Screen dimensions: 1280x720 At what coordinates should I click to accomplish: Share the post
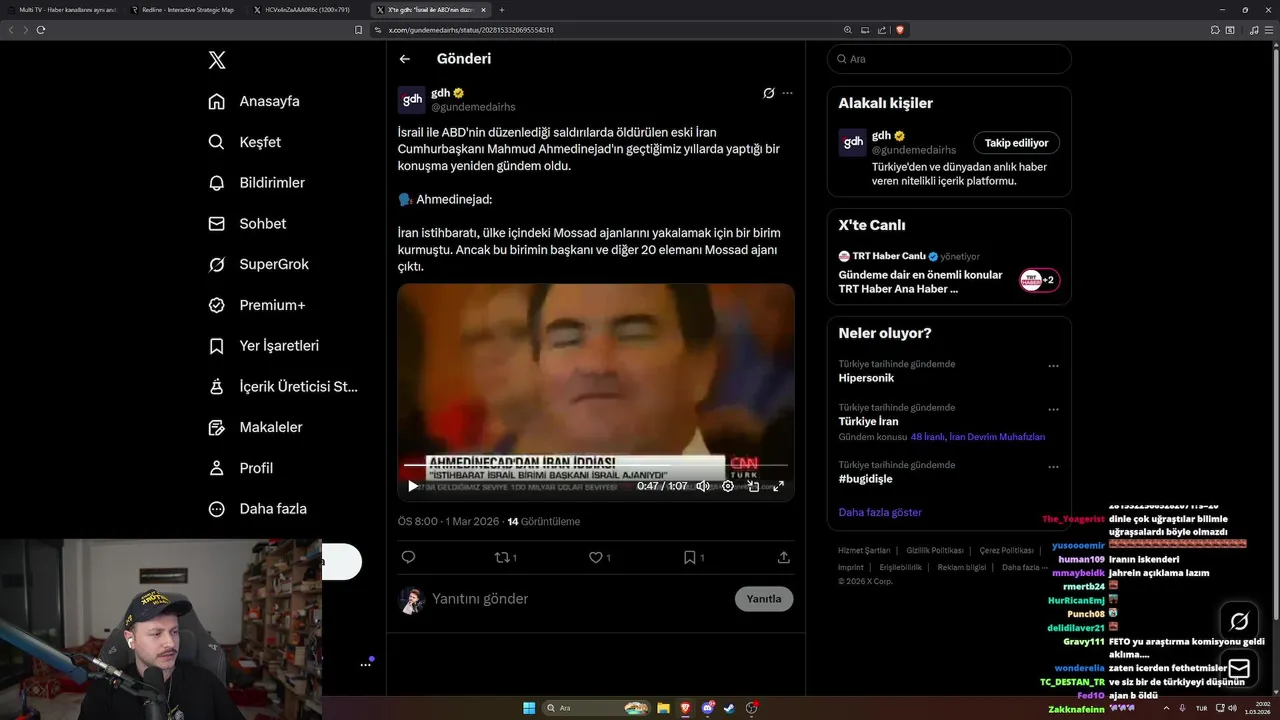784,557
